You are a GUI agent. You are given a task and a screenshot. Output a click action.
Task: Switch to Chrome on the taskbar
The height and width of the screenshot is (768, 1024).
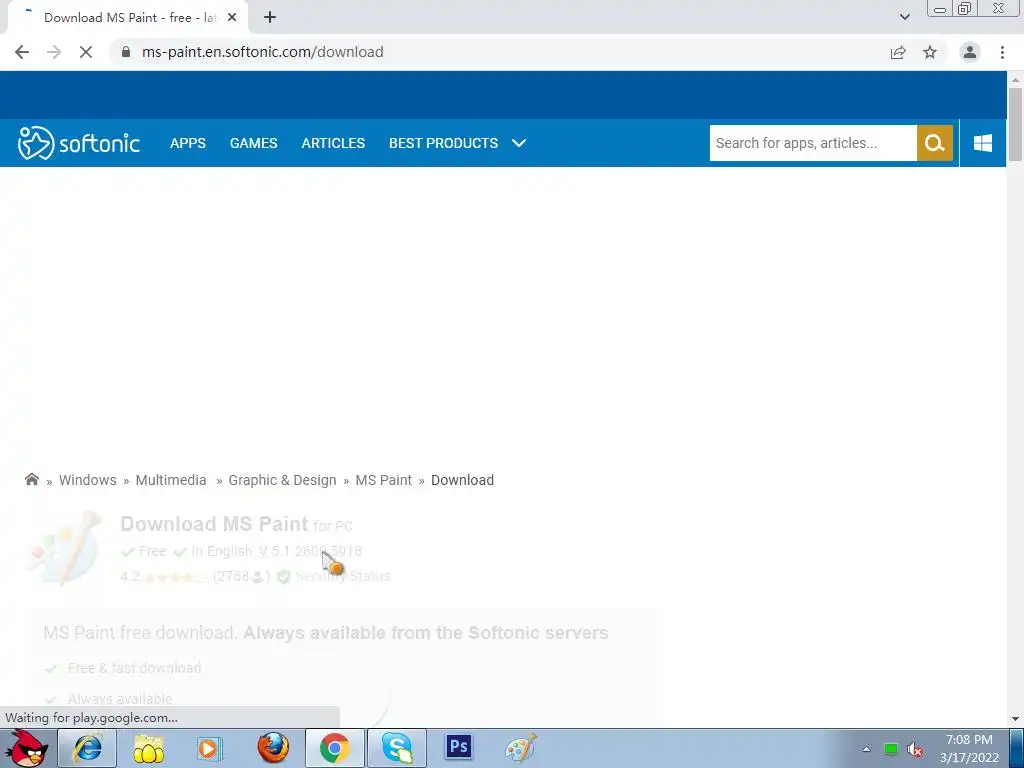coord(334,748)
